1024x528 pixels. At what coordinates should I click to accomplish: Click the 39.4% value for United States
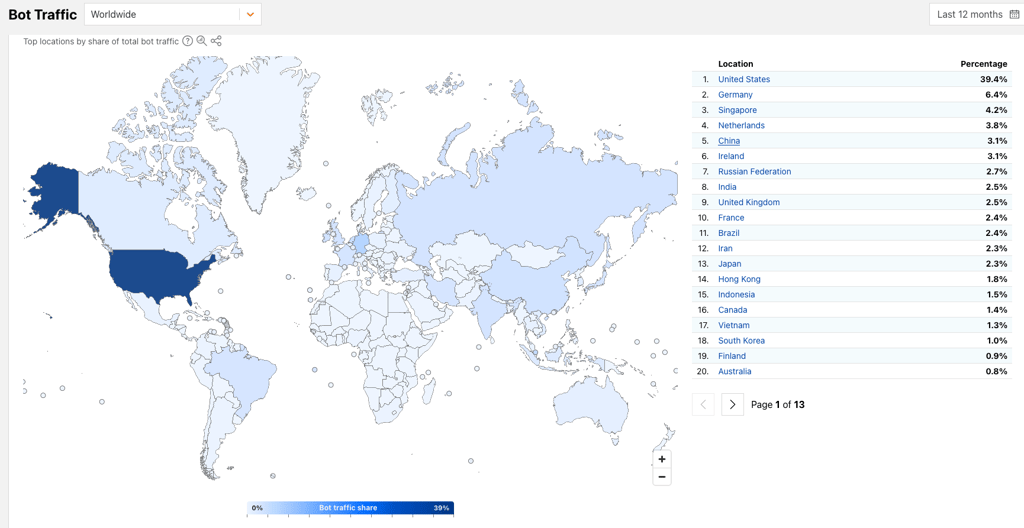click(993, 79)
